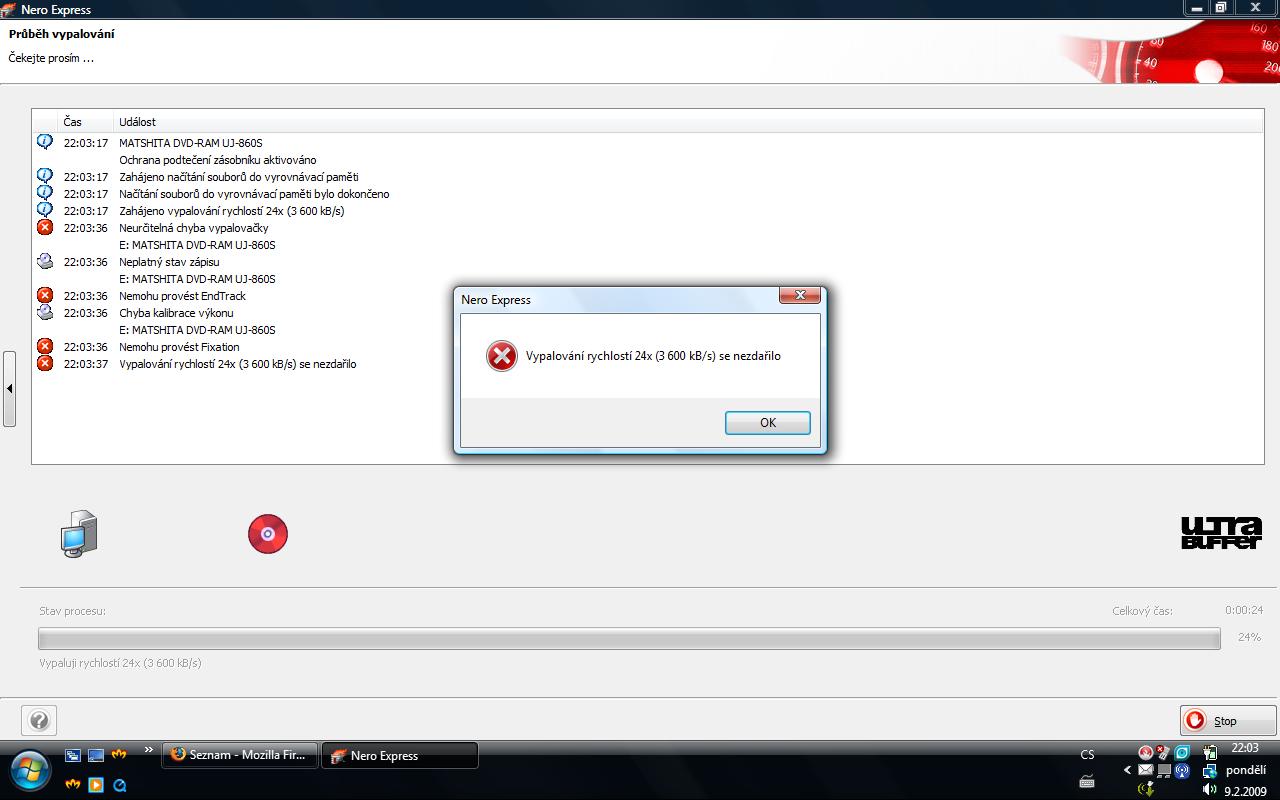Viewport: 1280px width, 800px height.
Task: Click the red error icon in the dialog
Action: (501, 356)
